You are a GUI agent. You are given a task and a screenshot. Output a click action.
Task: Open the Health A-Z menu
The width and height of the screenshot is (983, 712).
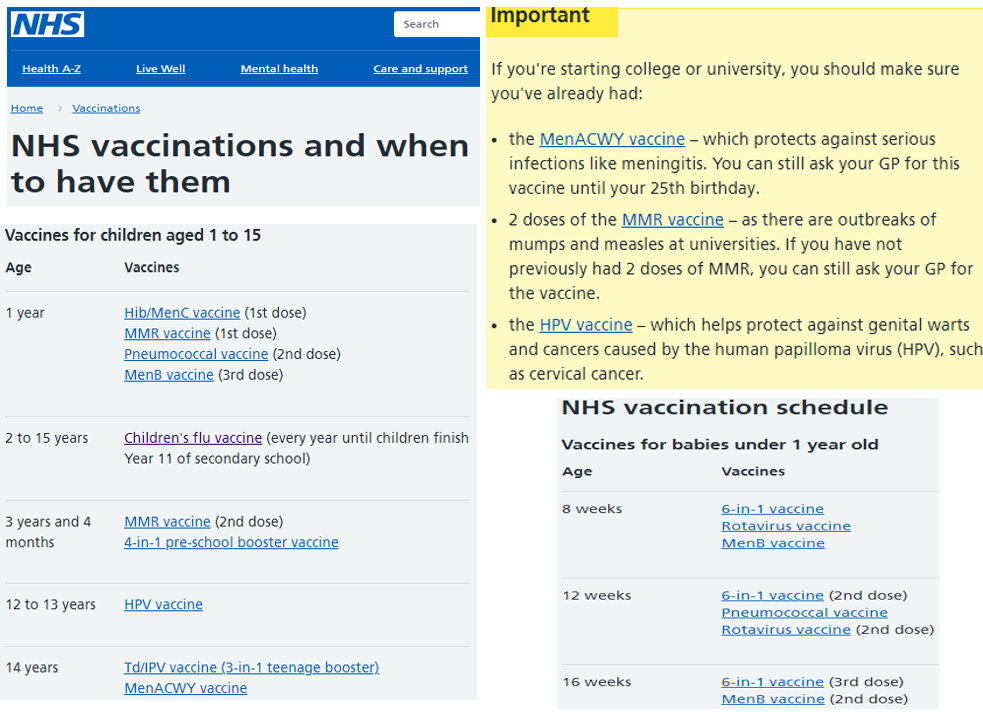[x=51, y=69]
